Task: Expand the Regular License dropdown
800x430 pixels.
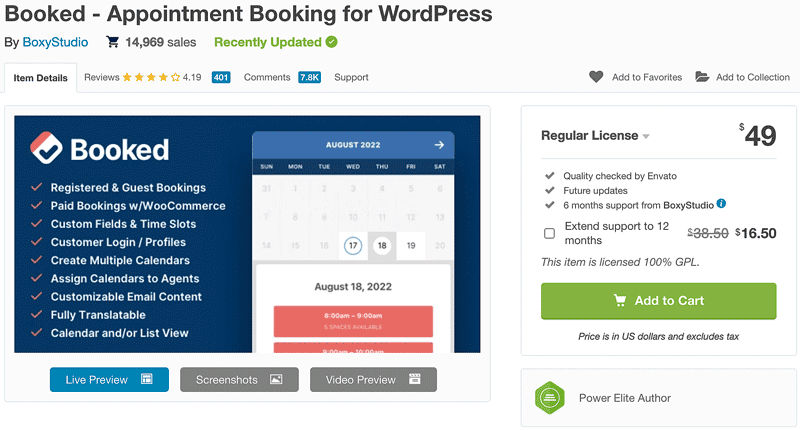Action: pyautogui.click(x=595, y=136)
